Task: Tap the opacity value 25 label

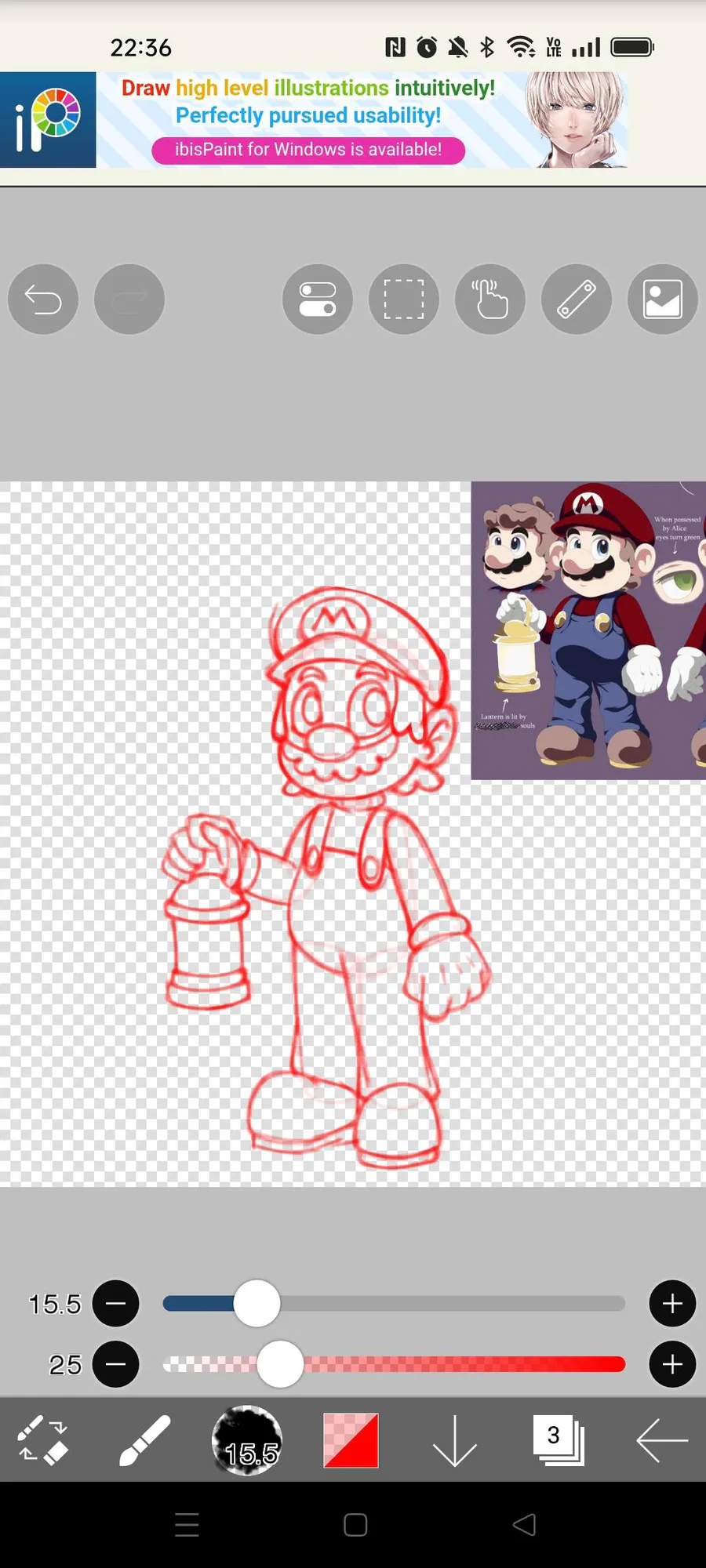Action: tap(65, 1365)
